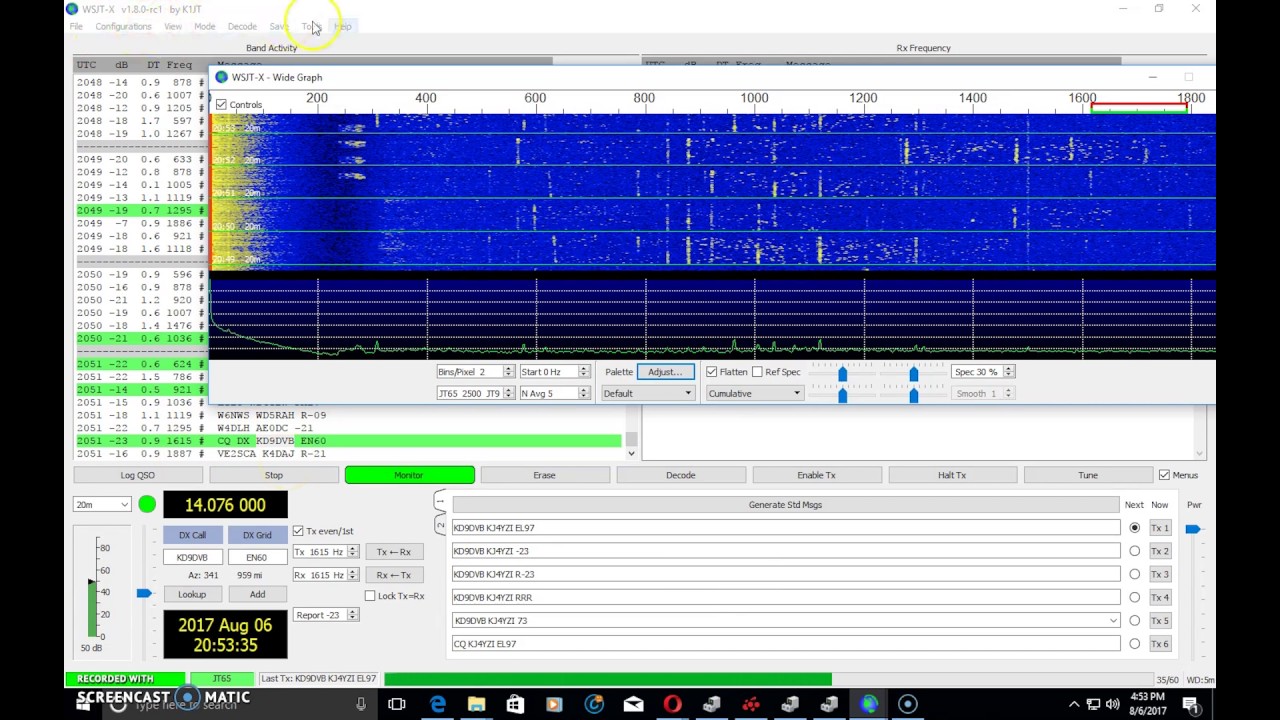Click the Lookup button

point(192,595)
